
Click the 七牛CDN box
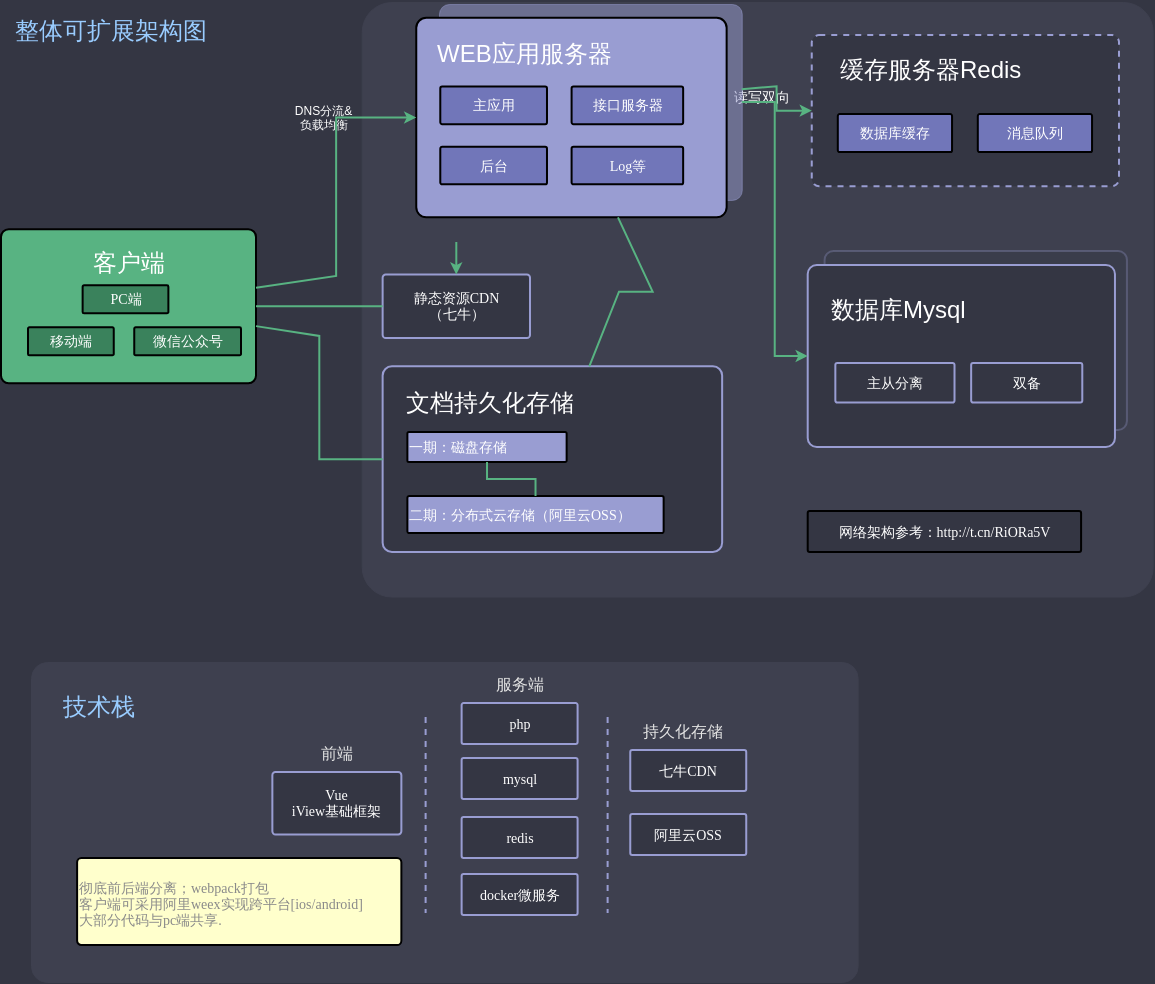688,771
